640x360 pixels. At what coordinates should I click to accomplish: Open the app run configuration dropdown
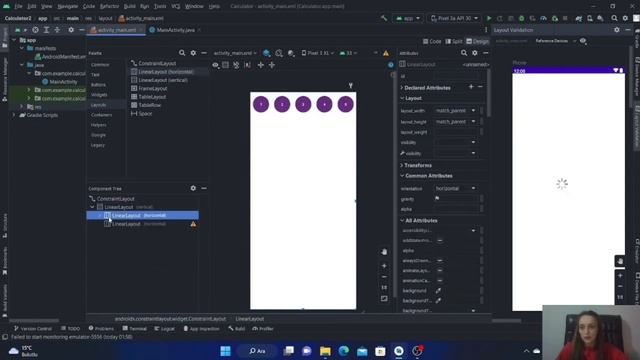[408, 18]
